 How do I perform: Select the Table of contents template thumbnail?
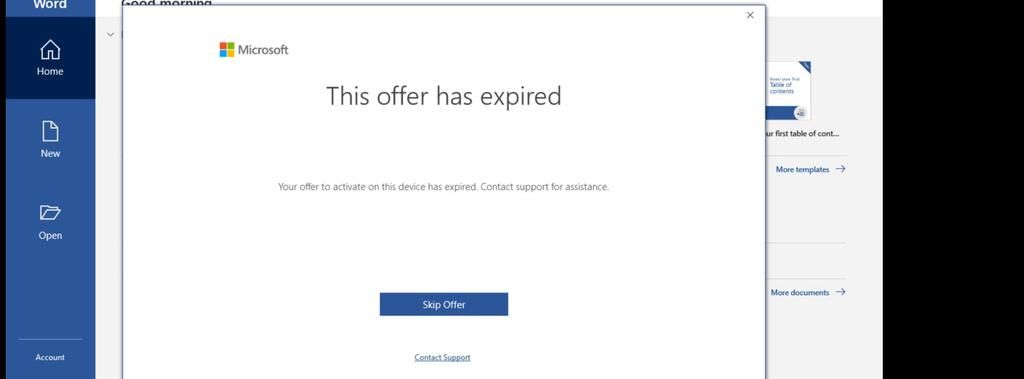point(788,91)
